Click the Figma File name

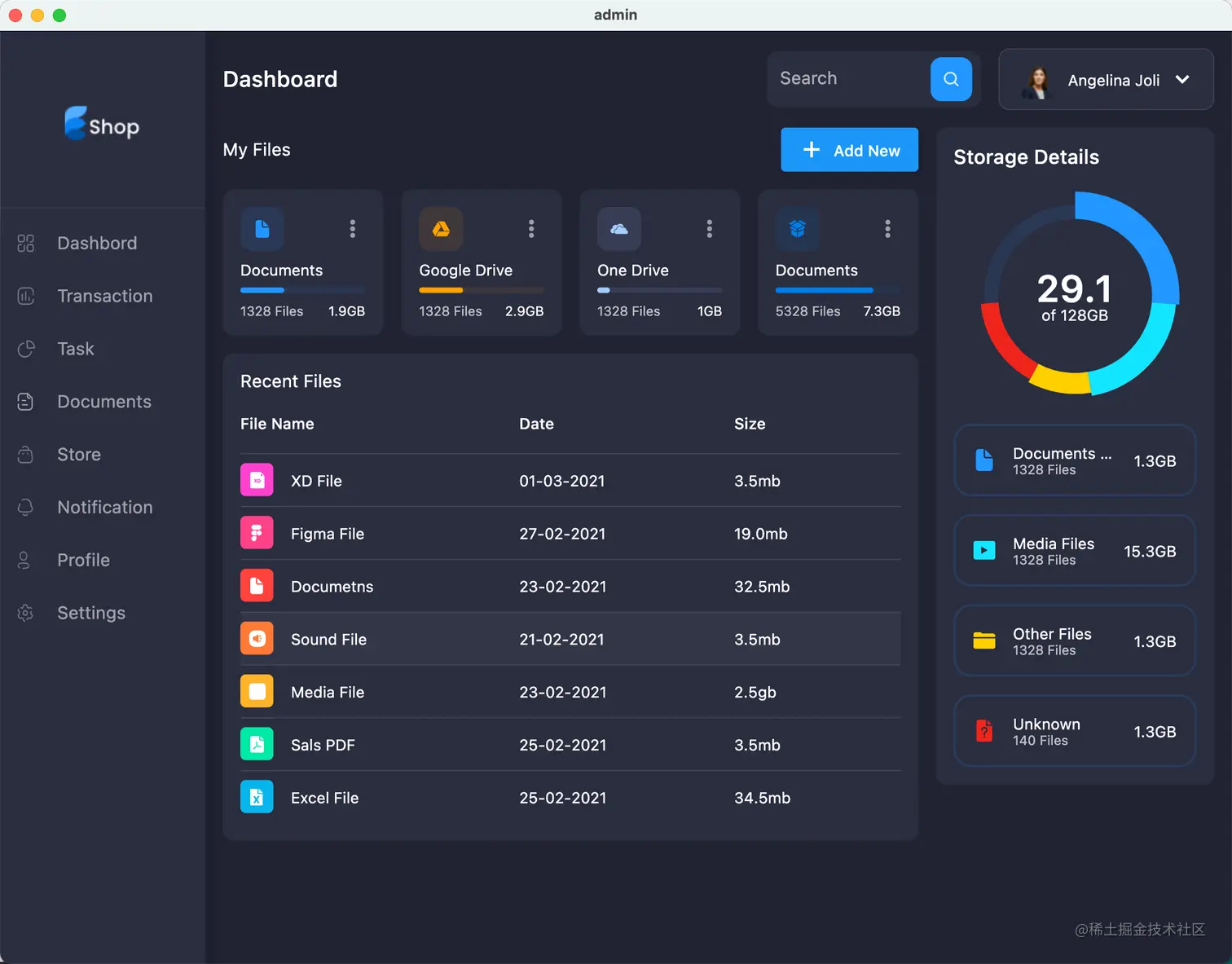(x=328, y=534)
